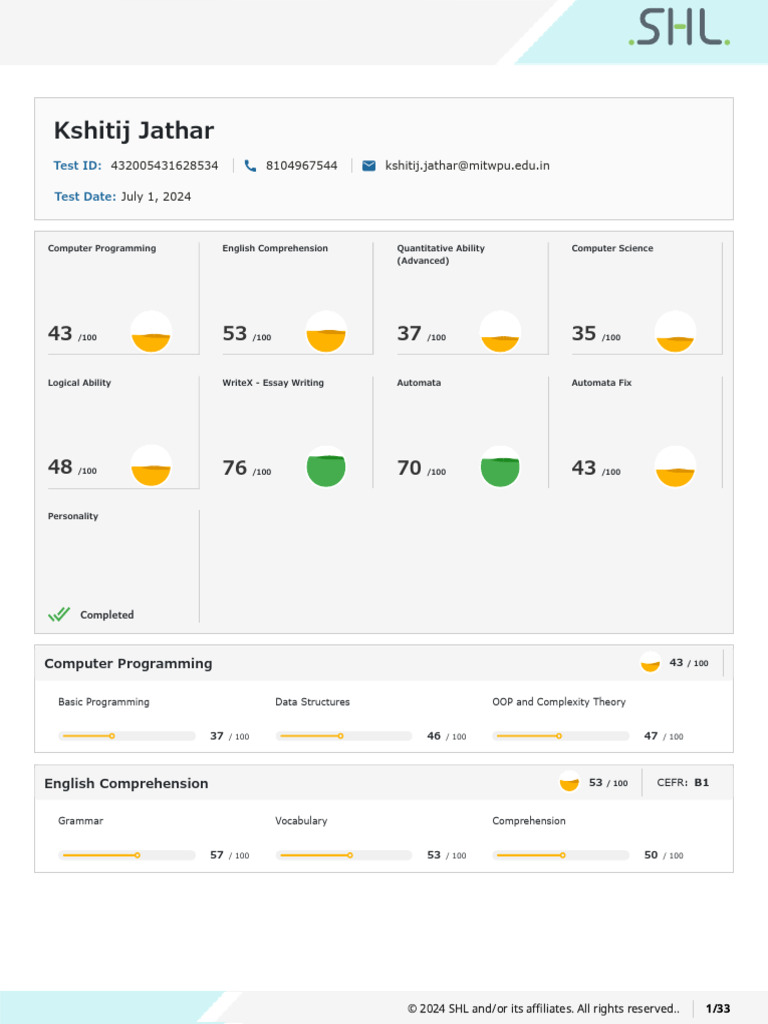Viewport: 768px width, 1024px height.
Task: Click the Basic Programming score slider
Action: 127,736
